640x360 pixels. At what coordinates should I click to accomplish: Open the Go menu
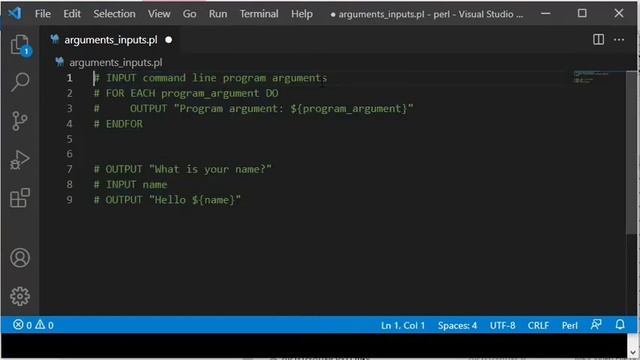click(x=189, y=14)
